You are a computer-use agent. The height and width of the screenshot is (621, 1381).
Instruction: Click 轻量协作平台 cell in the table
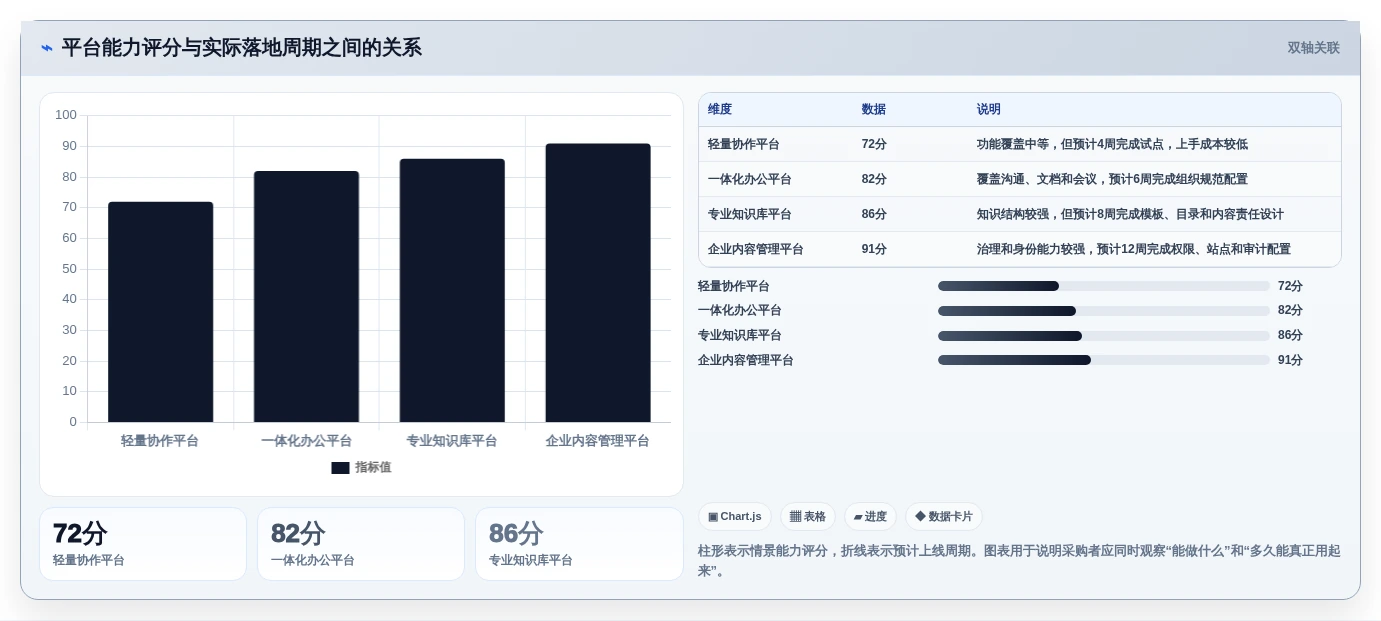[744, 144]
